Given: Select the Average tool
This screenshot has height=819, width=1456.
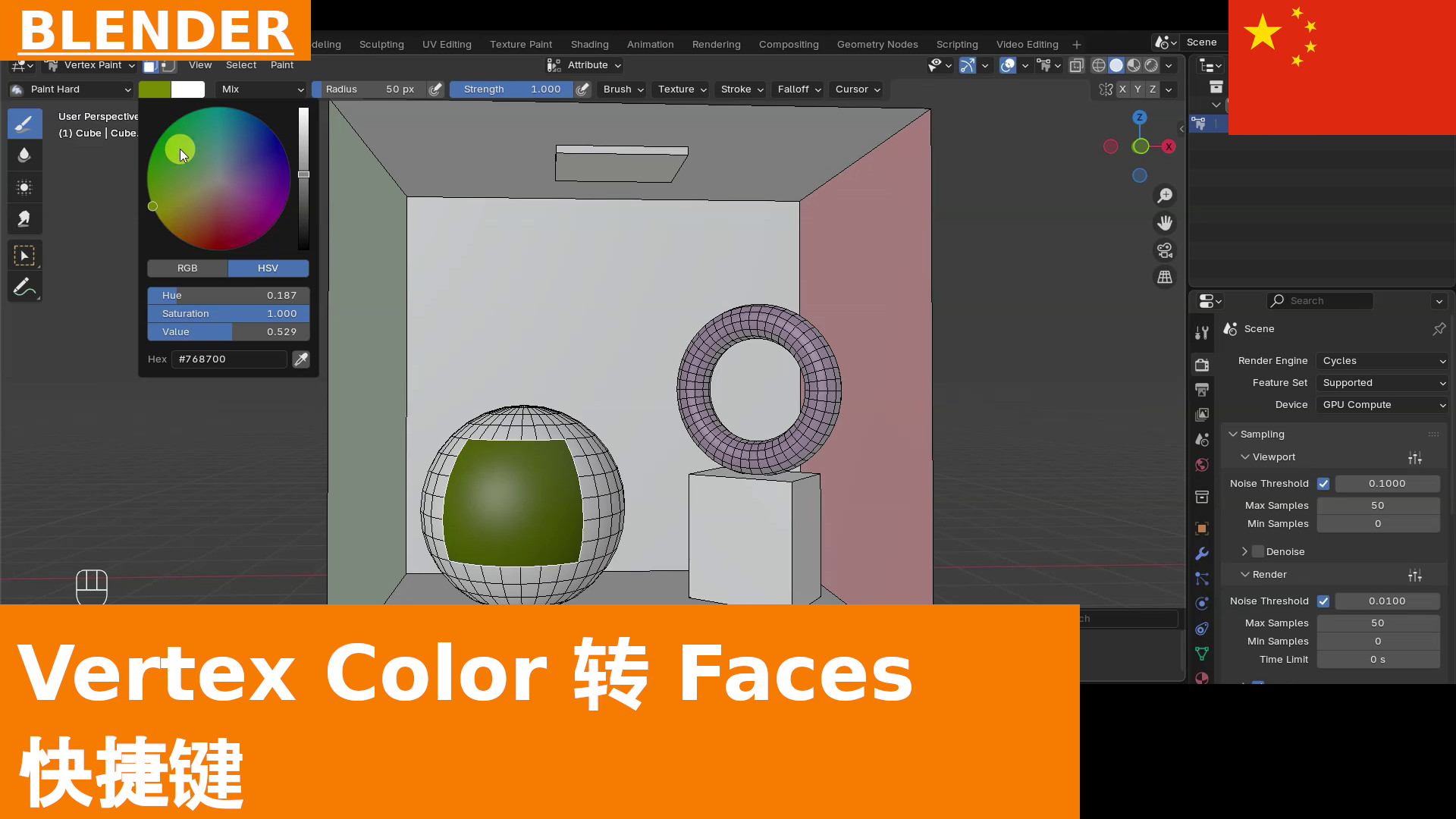Looking at the screenshot, I should (24, 187).
